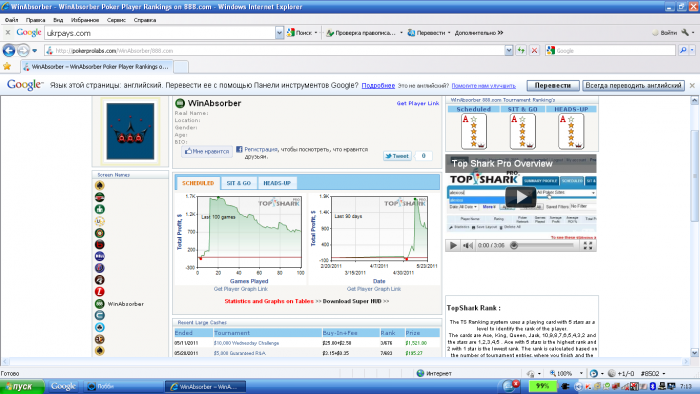
Task: Select the first gold spade screen-name icon
Action: click(100, 185)
